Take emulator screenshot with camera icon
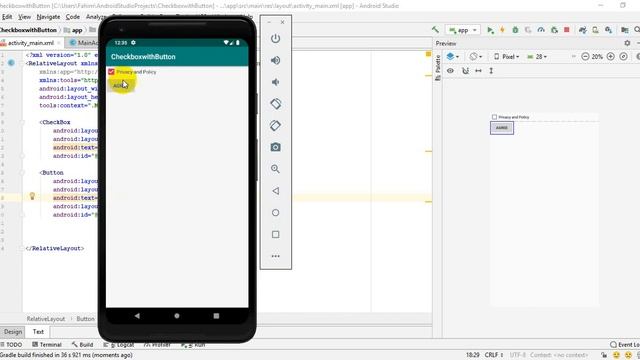Image resolution: width=640 pixels, height=360 pixels. (276, 147)
